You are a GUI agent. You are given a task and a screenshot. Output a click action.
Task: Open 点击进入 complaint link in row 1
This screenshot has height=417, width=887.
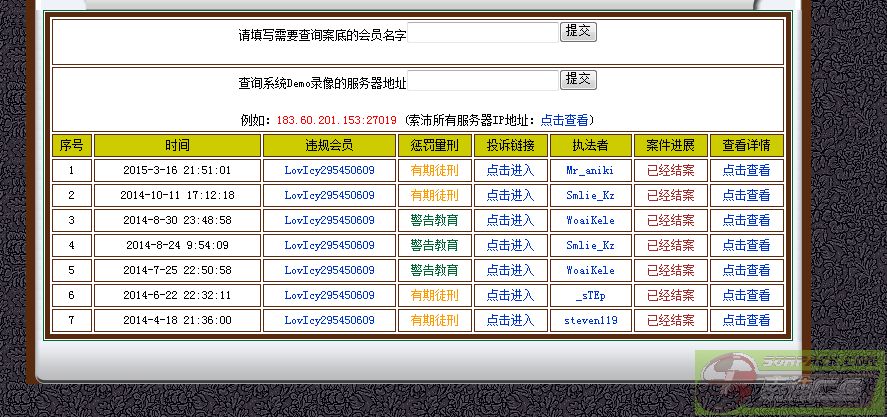click(510, 170)
